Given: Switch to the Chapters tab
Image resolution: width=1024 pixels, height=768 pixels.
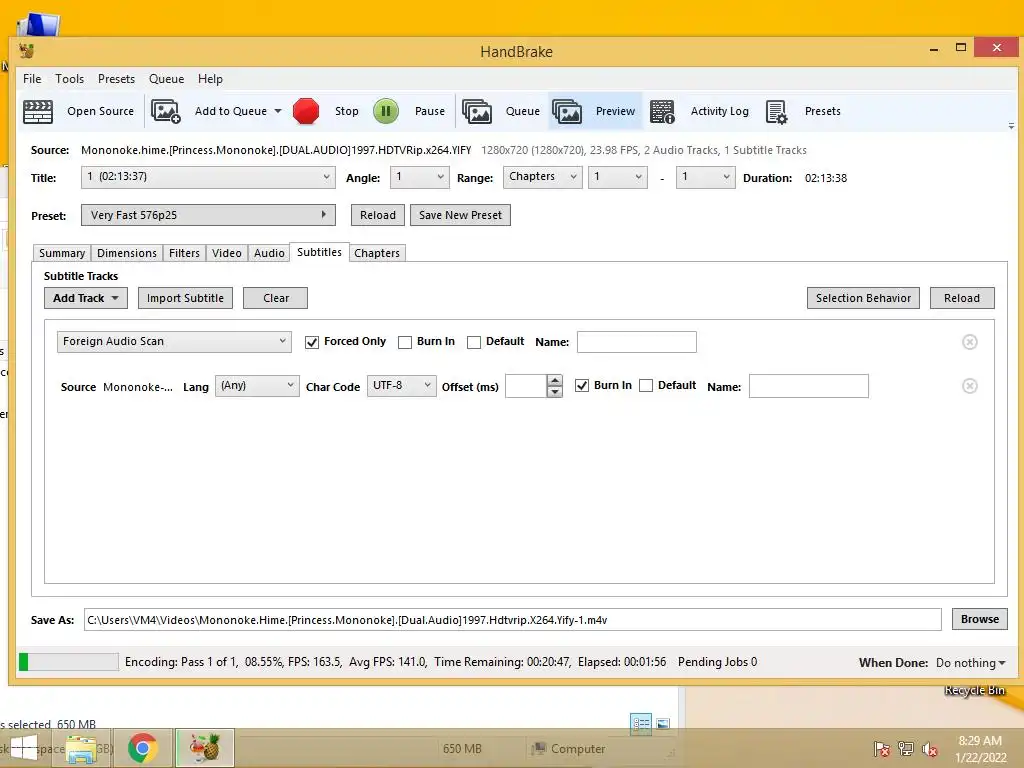Looking at the screenshot, I should click(377, 253).
